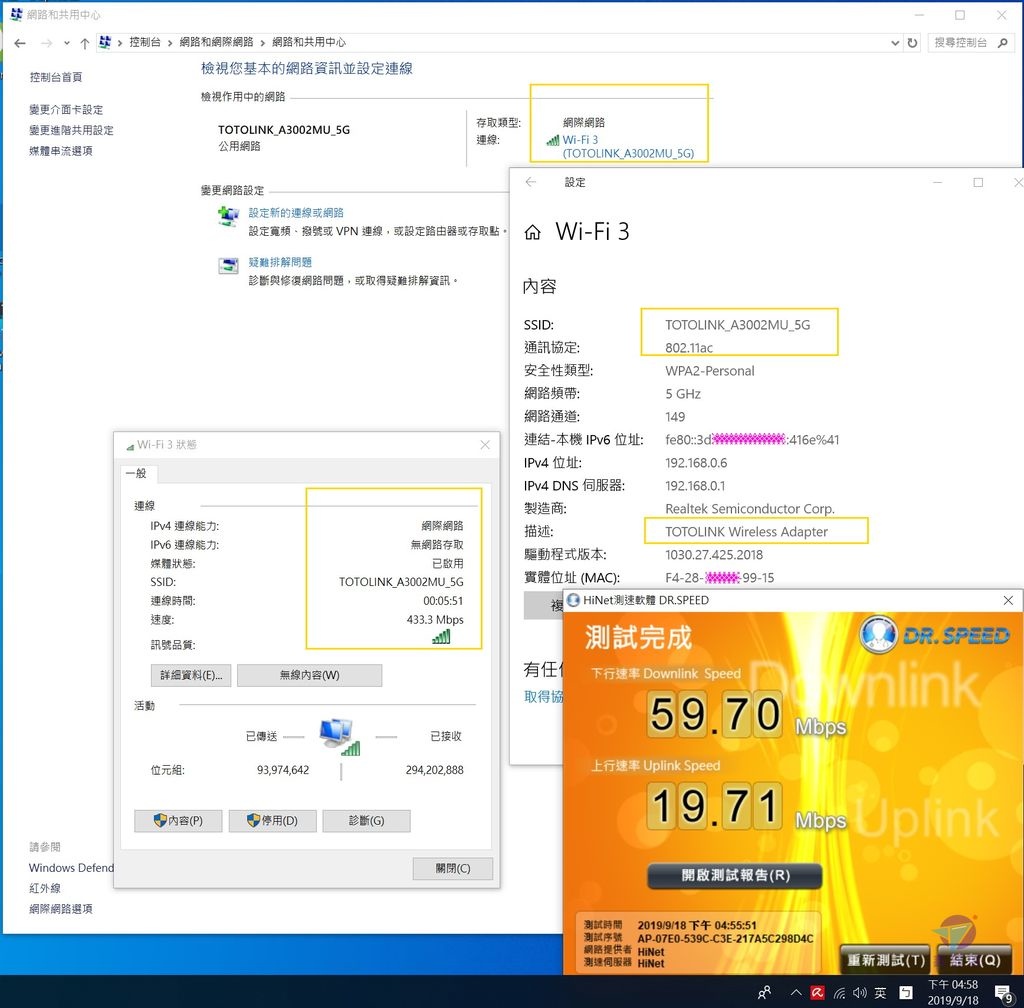This screenshot has height=1008, width=1024.
Task: Click signal quality bars icon
Action: click(x=441, y=637)
